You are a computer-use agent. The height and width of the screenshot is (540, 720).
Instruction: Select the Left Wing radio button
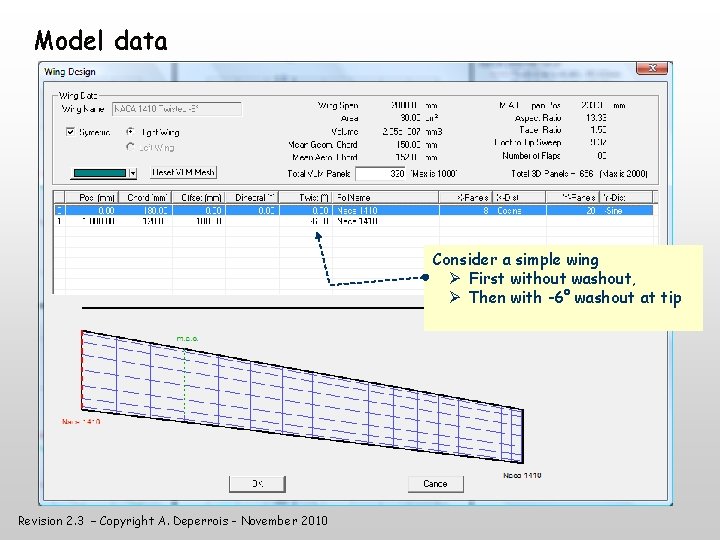click(130, 147)
